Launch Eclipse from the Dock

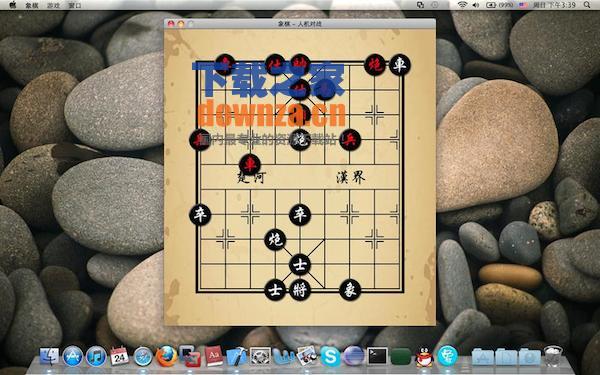point(354,356)
